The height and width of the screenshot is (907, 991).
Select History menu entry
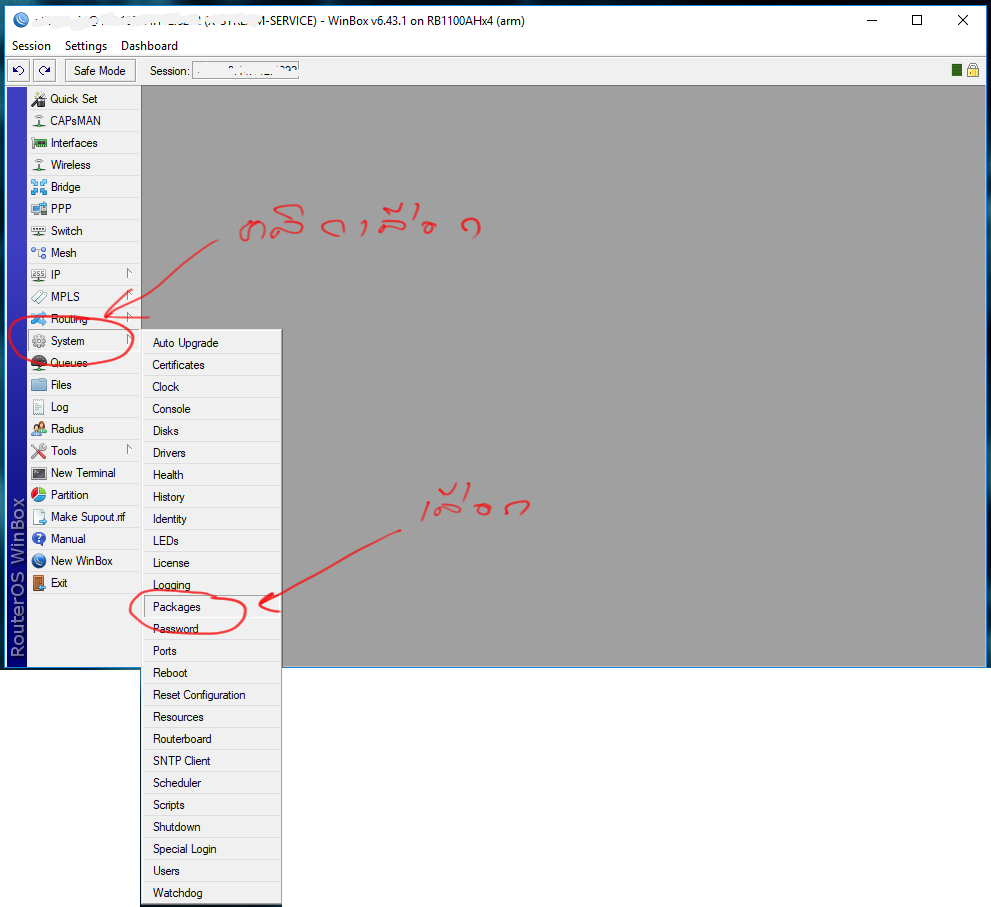click(212, 497)
